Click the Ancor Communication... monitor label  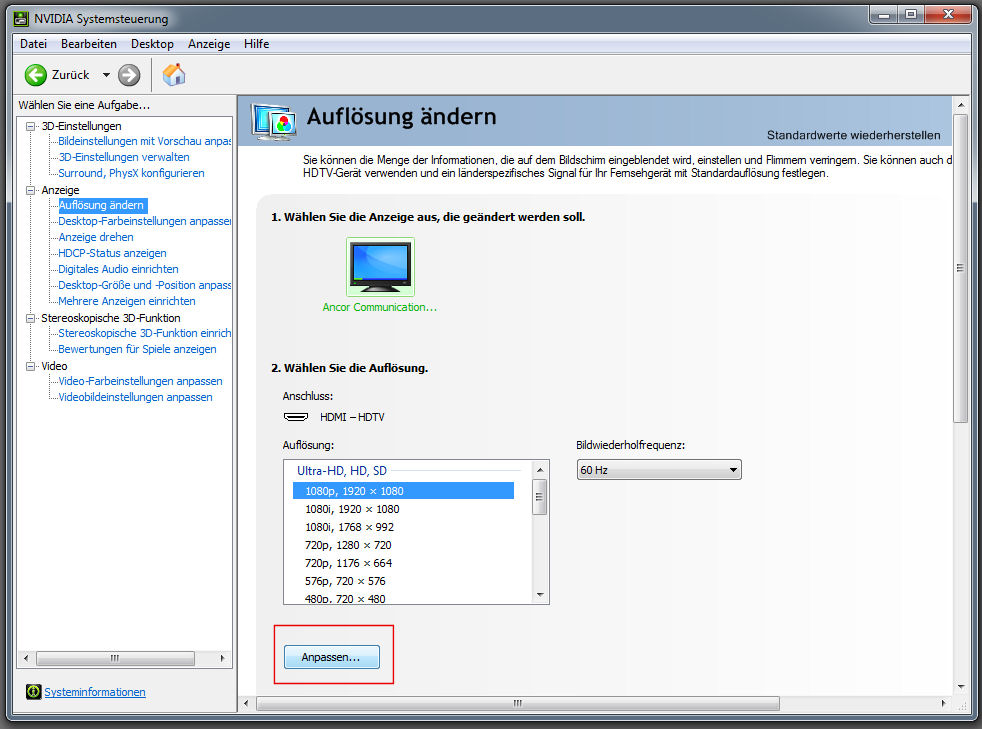[x=380, y=308]
